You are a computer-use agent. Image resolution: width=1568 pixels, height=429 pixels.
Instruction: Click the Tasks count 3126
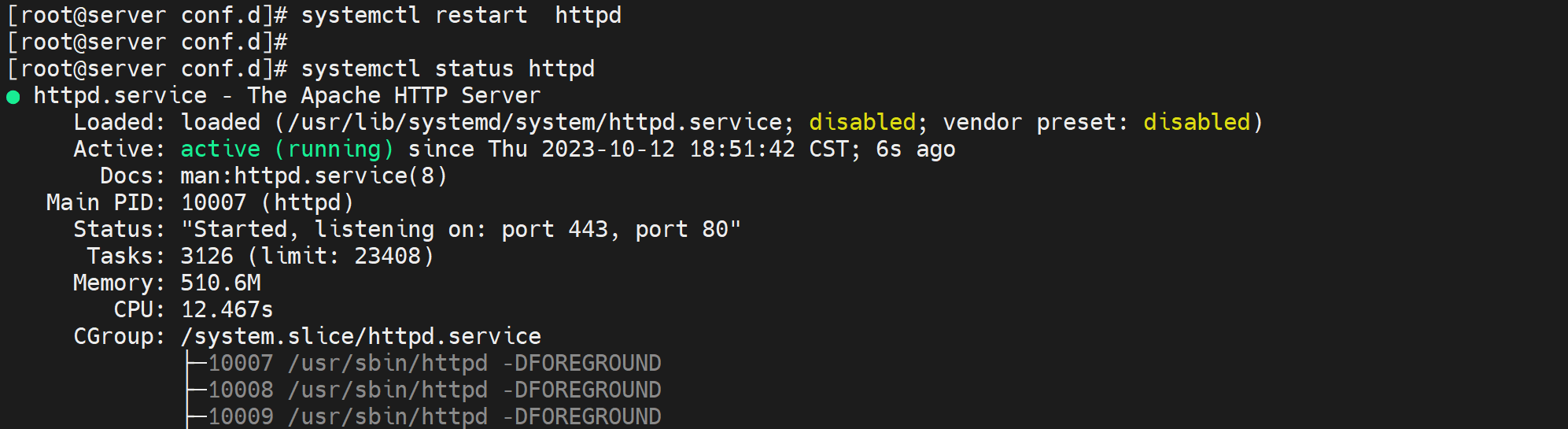(207, 257)
